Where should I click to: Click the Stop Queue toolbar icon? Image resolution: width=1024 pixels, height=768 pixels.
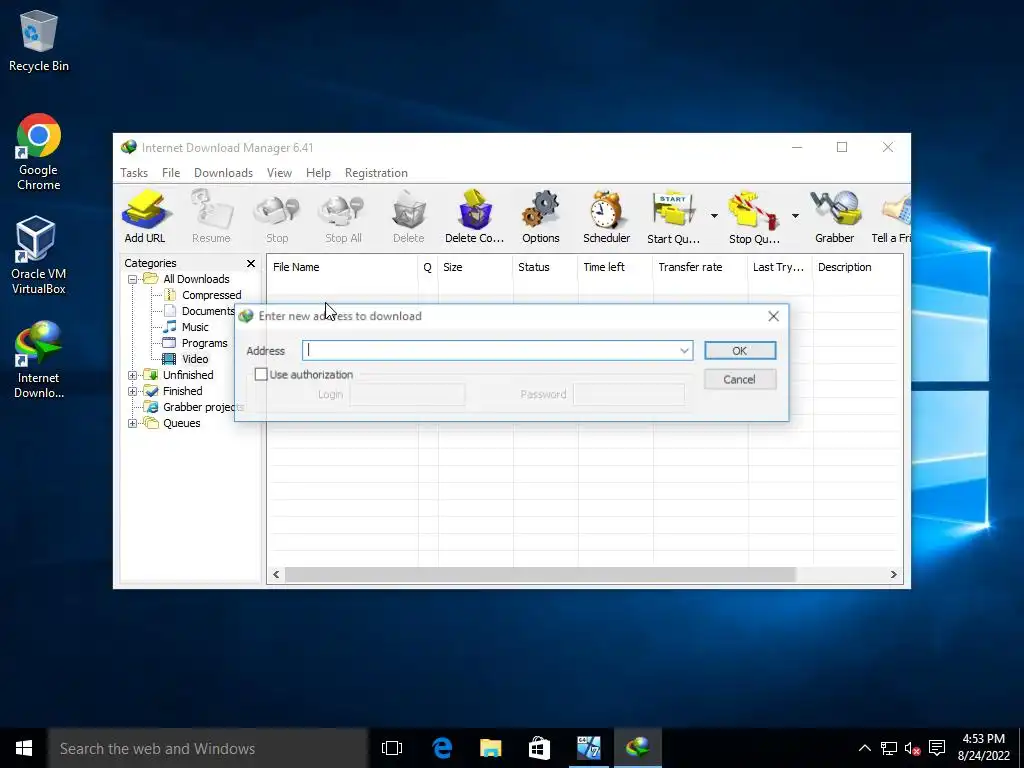coord(754,217)
